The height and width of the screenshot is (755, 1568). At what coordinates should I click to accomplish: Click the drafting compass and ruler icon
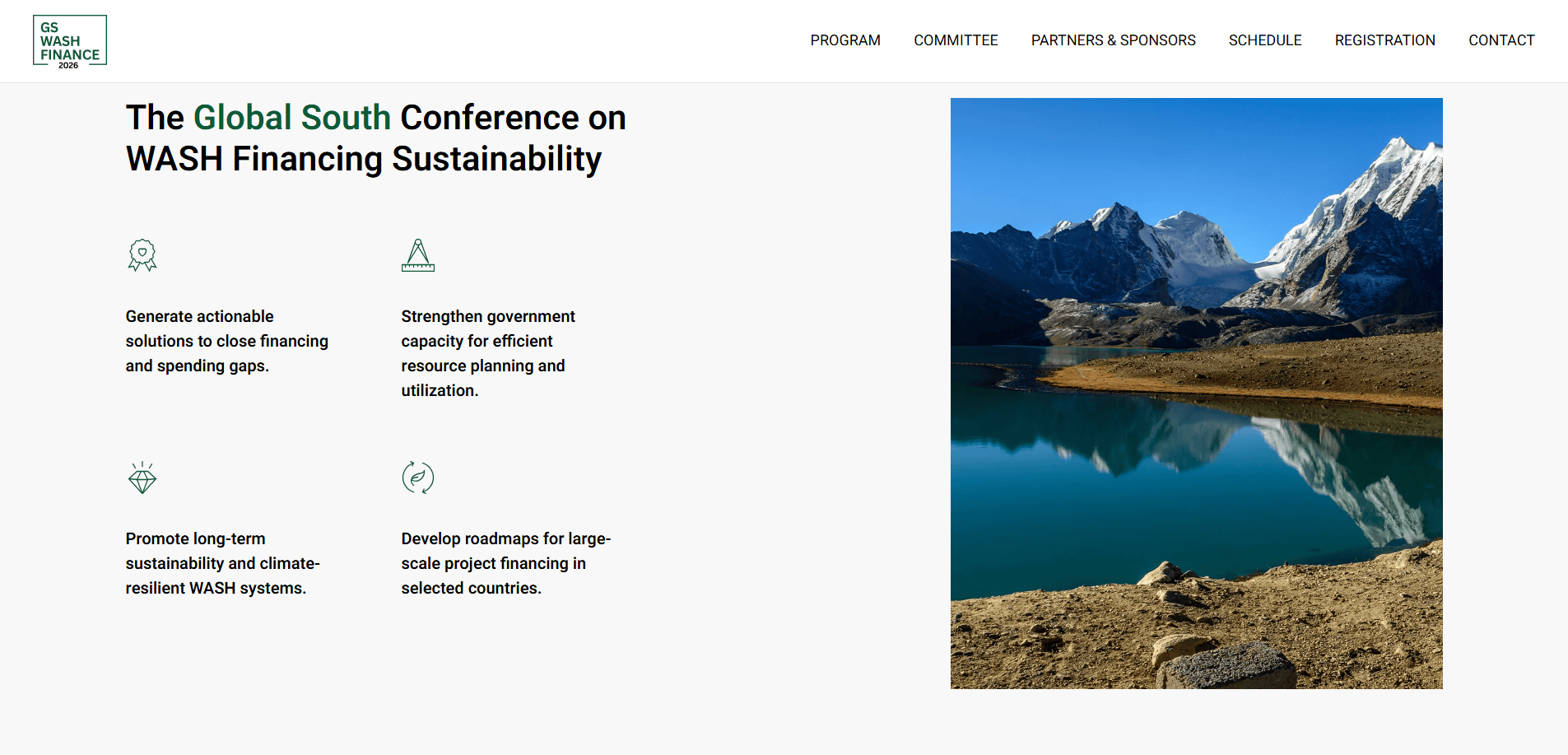coord(417,255)
